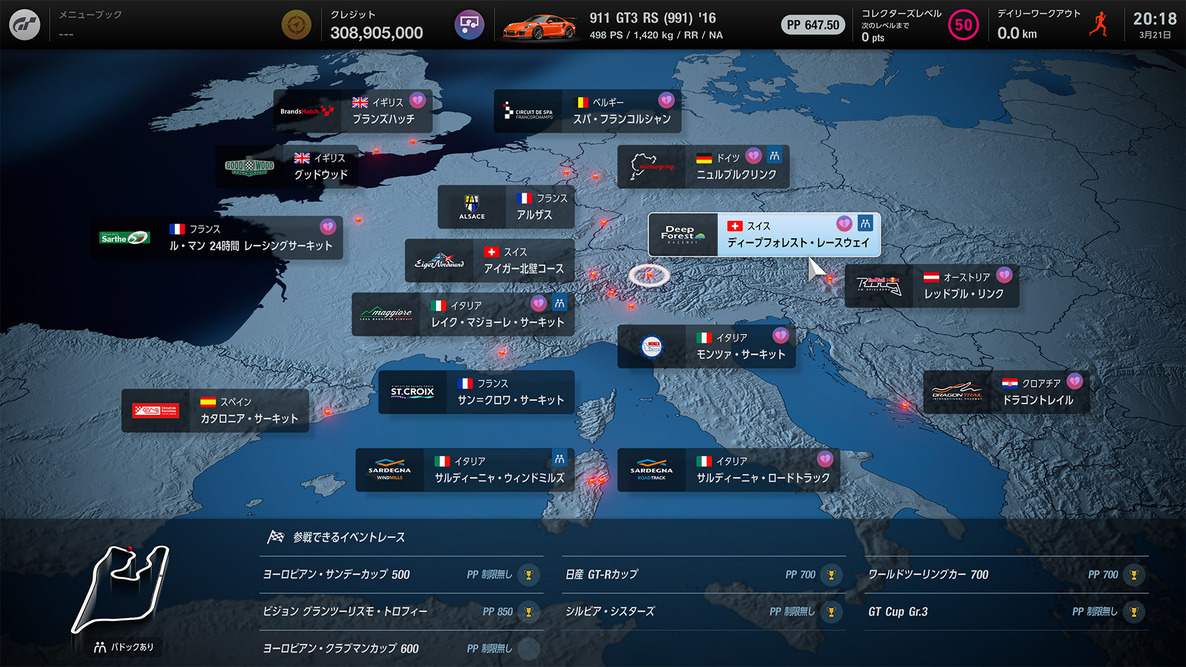Choose the レッドブル・リンク circuit card
This screenshot has width=1186, height=667.
pos(931,286)
